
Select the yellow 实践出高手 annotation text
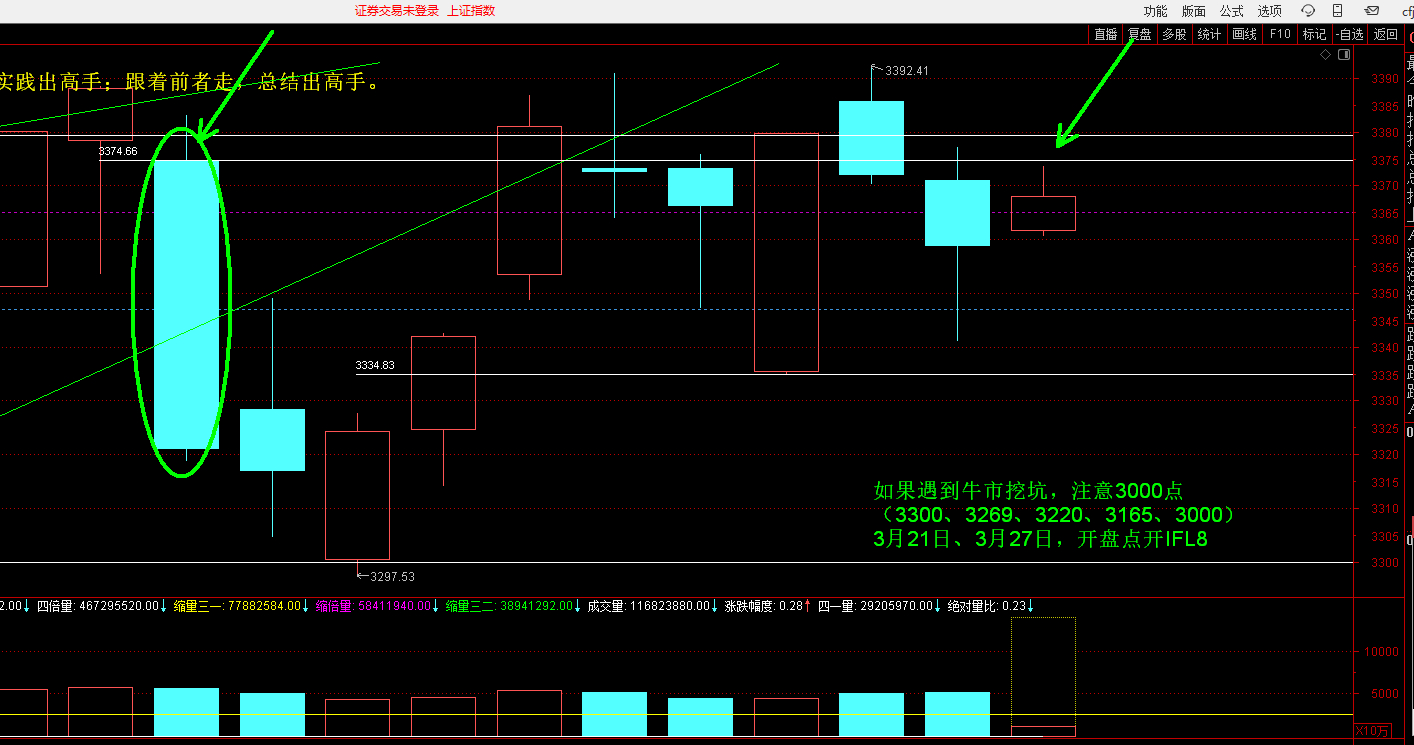[190, 82]
